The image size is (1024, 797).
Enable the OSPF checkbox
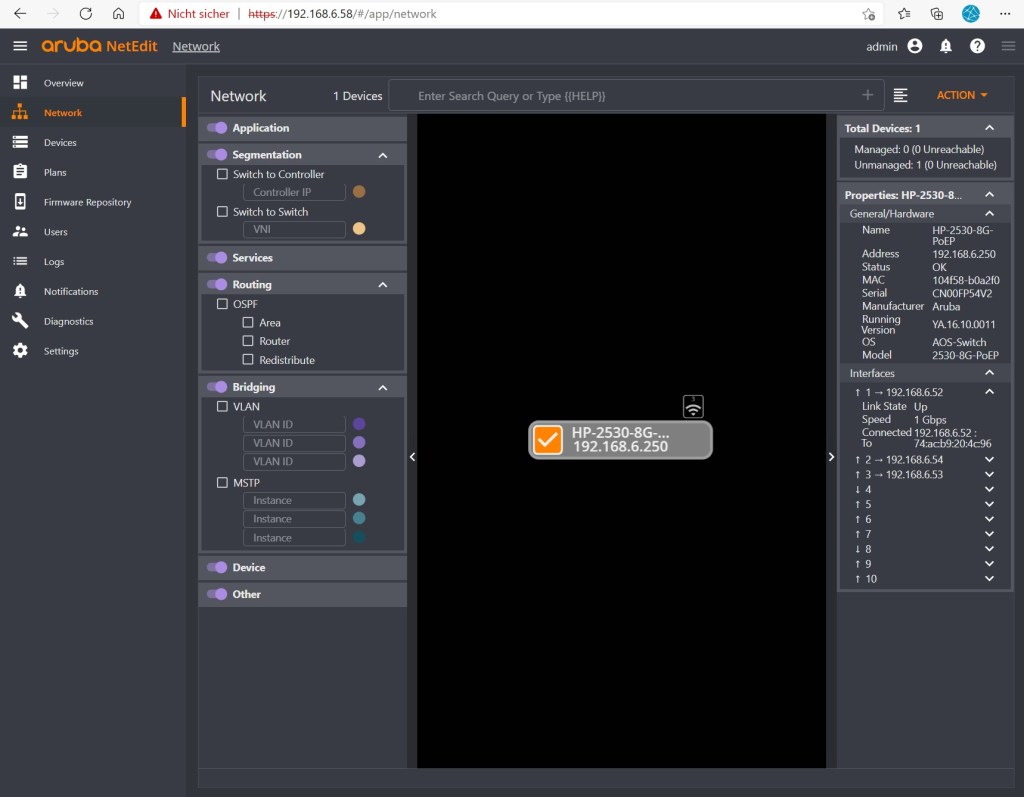[x=223, y=304]
